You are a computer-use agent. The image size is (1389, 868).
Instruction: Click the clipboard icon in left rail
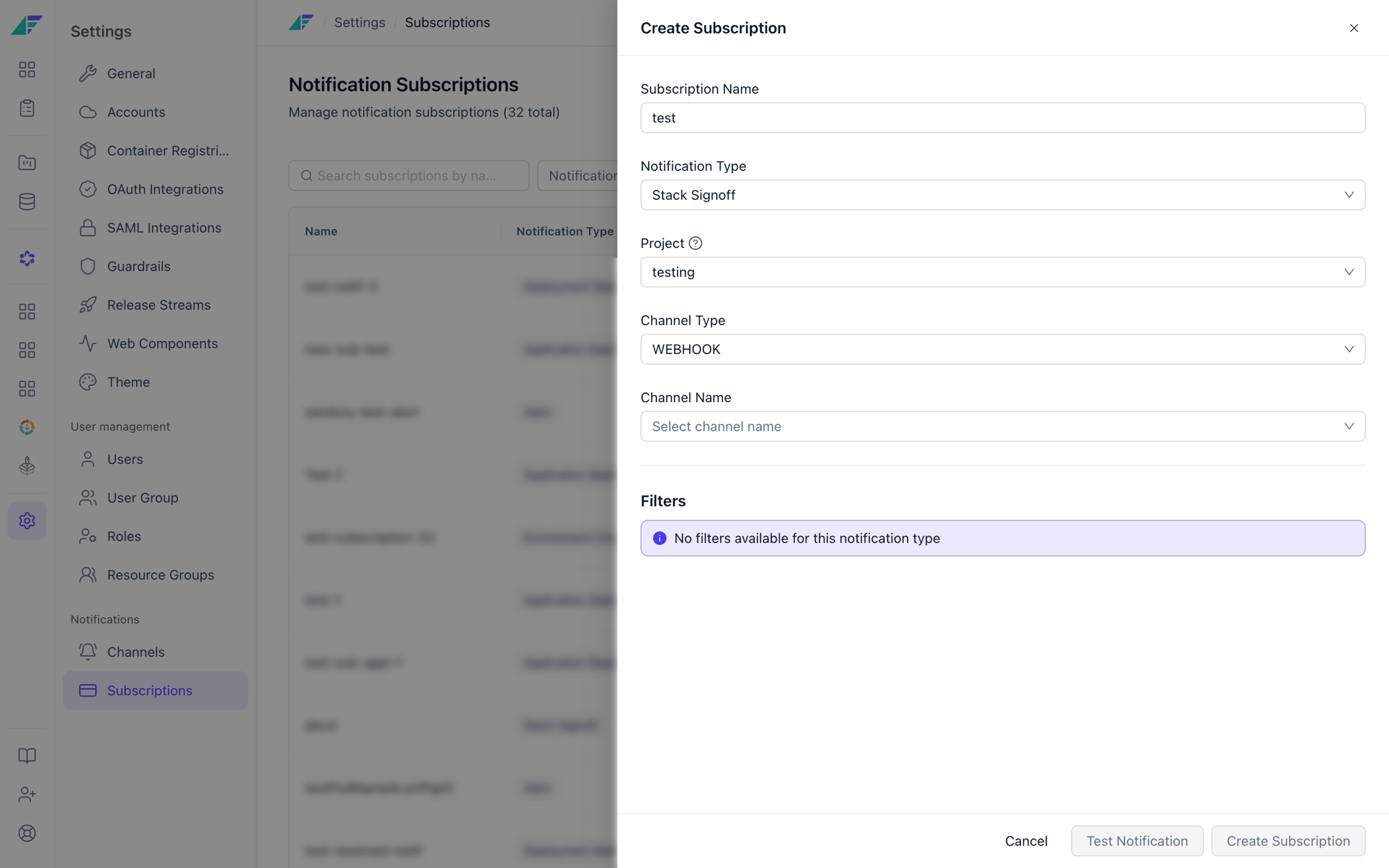click(x=27, y=108)
